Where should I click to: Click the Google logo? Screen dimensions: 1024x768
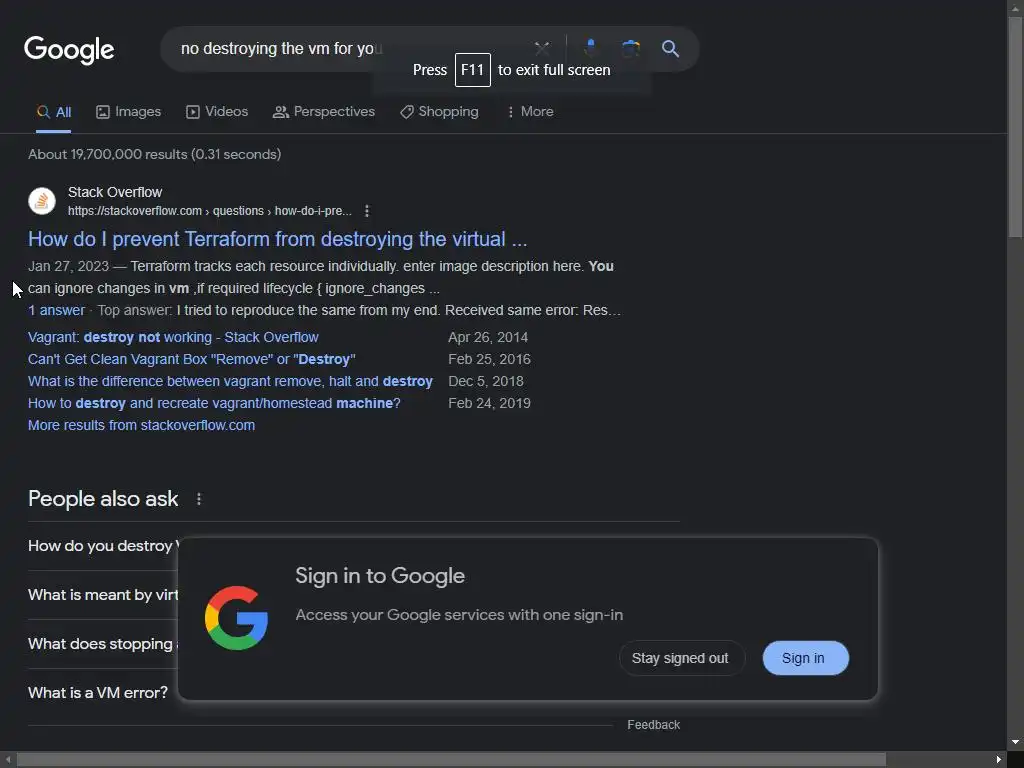point(69,50)
